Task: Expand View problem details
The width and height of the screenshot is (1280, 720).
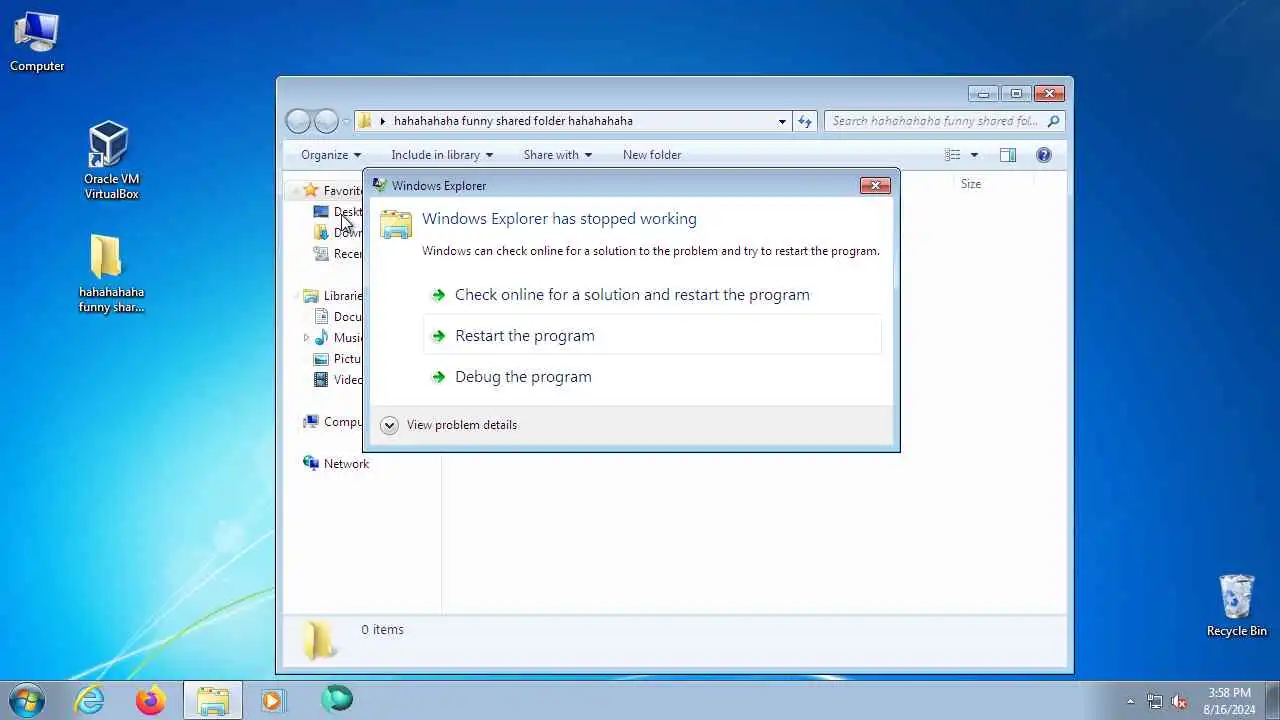Action: pyautogui.click(x=449, y=425)
